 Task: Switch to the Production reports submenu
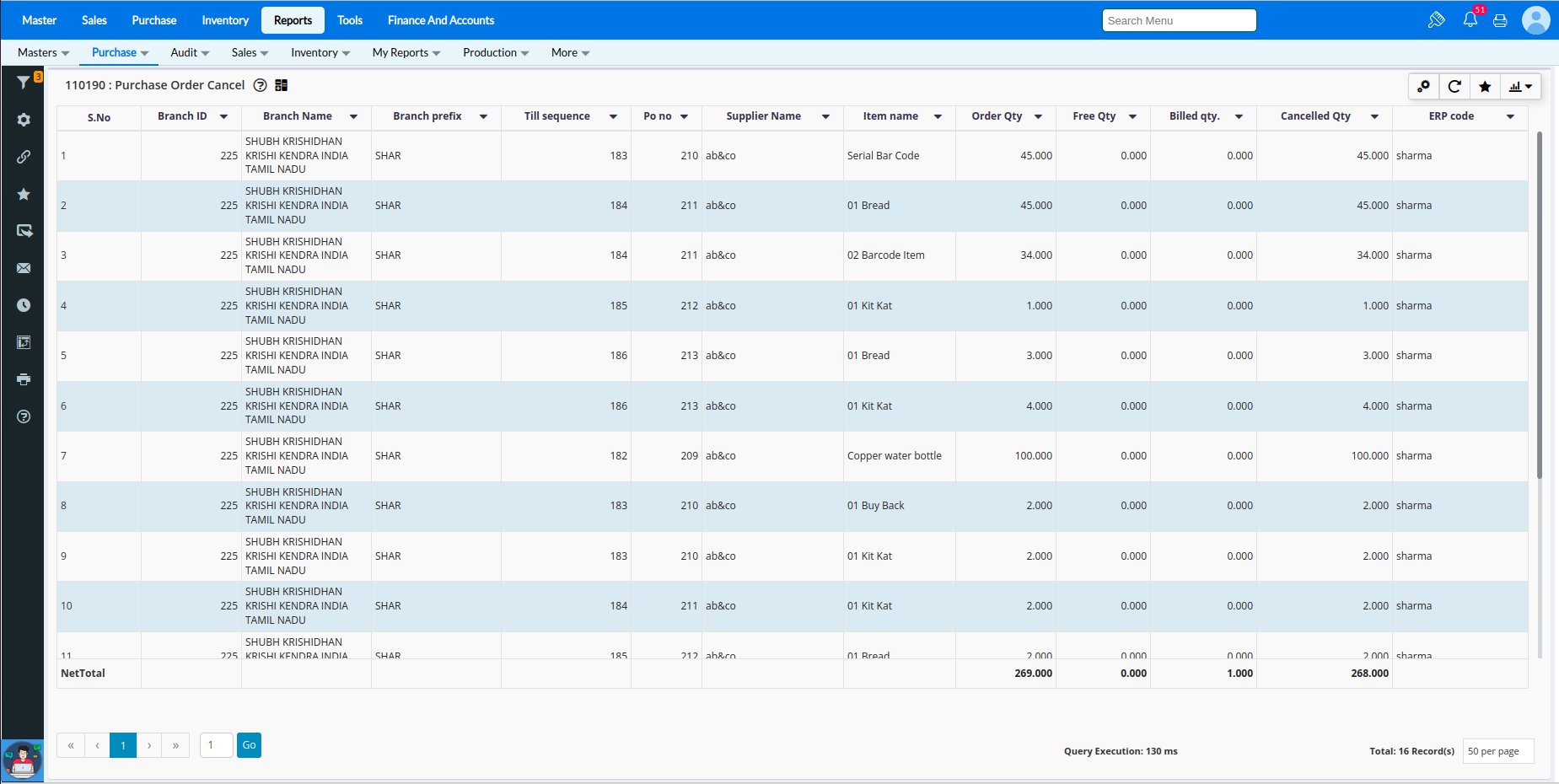pyautogui.click(x=495, y=52)
